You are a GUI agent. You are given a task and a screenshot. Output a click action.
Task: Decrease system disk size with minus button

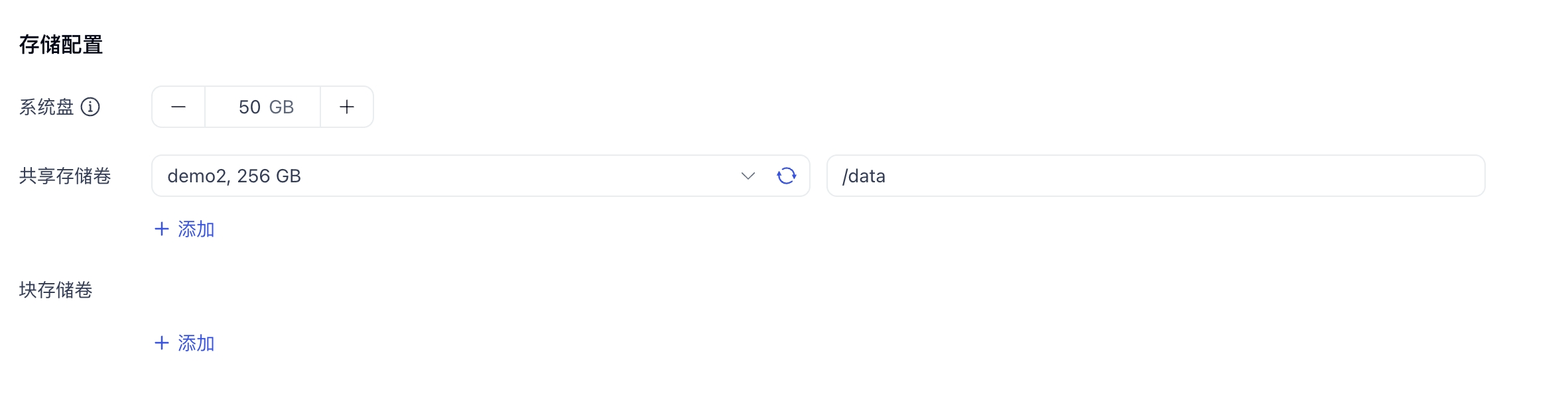pos(178,107)
